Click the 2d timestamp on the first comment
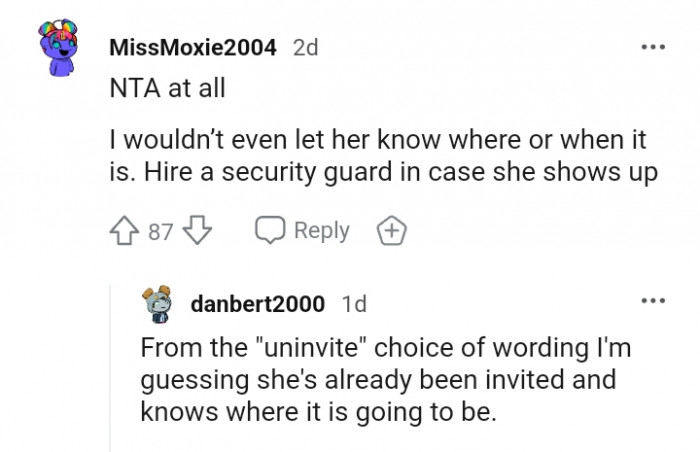Image resolution: width=700 pixels, height=452 pixels. [305, 48]
